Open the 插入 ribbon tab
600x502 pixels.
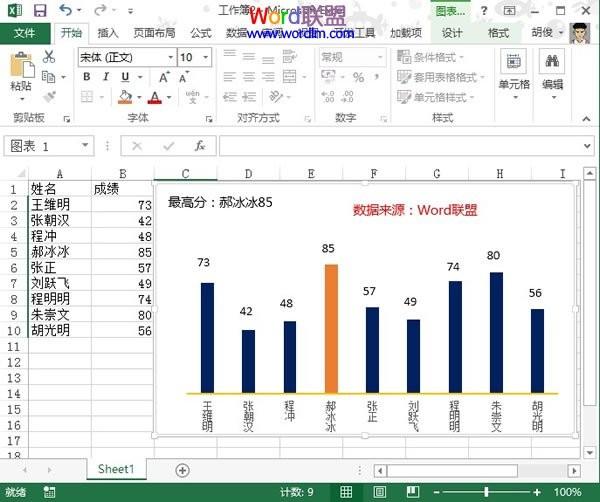[108, 32]
